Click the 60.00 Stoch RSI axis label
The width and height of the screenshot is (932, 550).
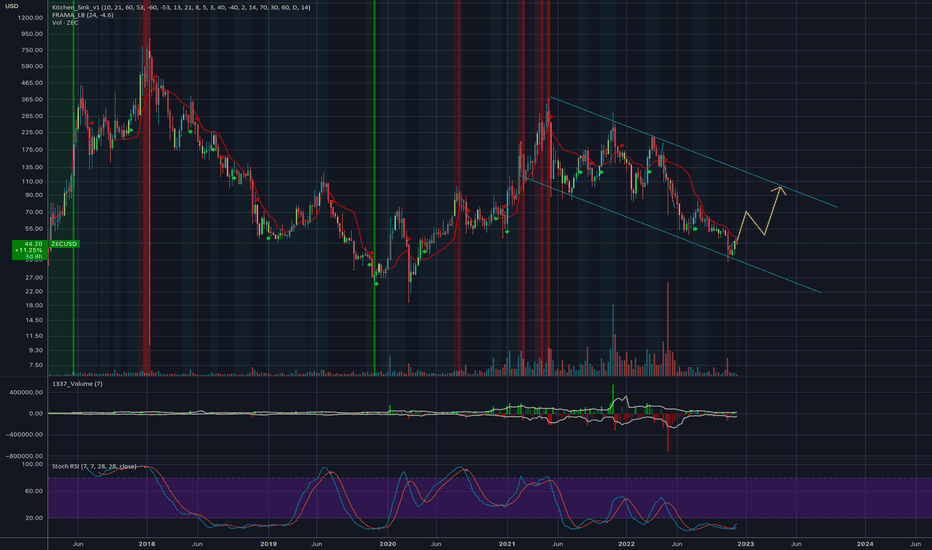(x=34, y=491)
